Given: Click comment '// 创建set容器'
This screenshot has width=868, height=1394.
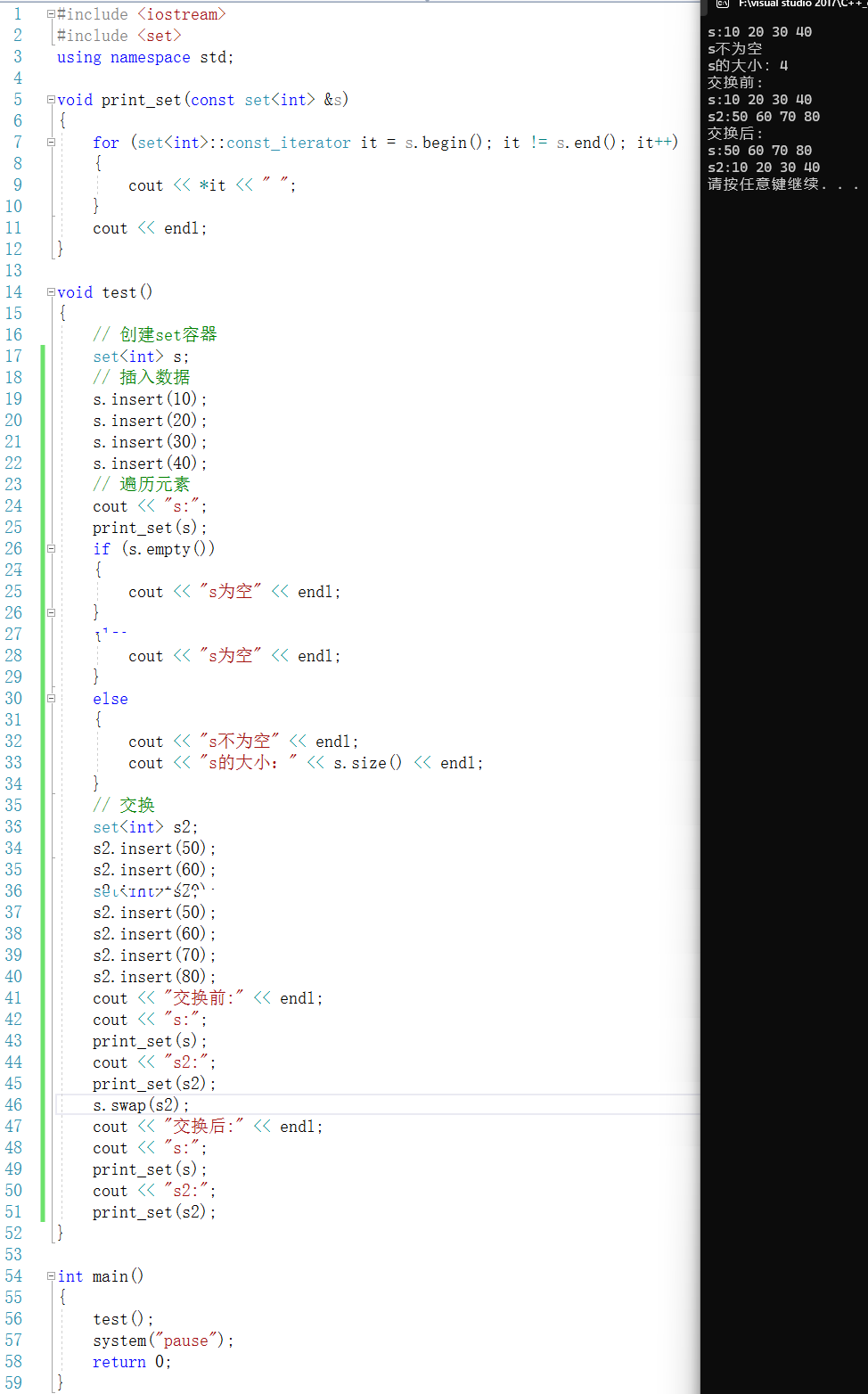Looking at the screenshot, I should (155, 334).
